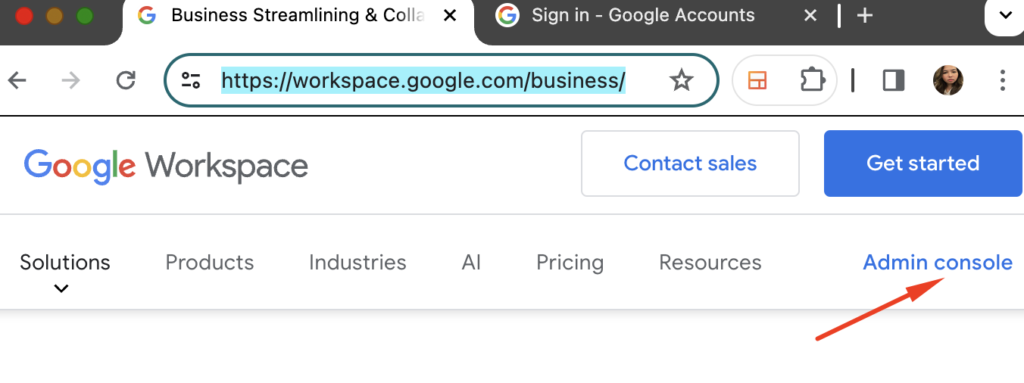Image resolution: width=1024 pixels, height=383 pixels.
Task: Open the user profile avatar
Action: point(948,80)
